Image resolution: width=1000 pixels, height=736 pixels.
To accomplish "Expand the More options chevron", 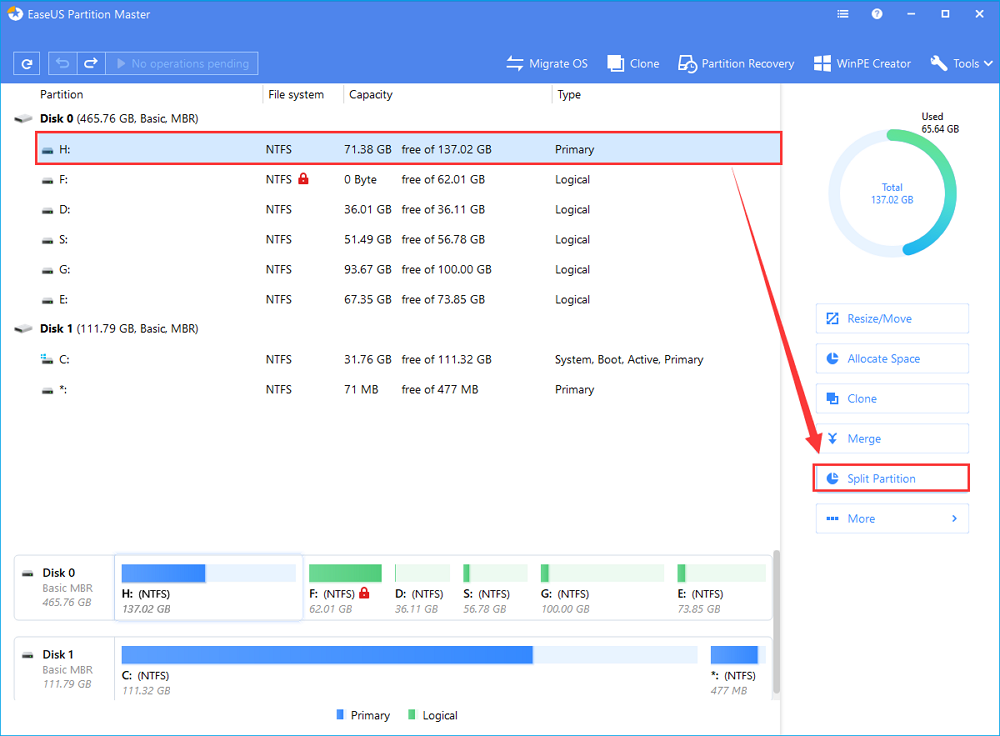I will 955,519.
